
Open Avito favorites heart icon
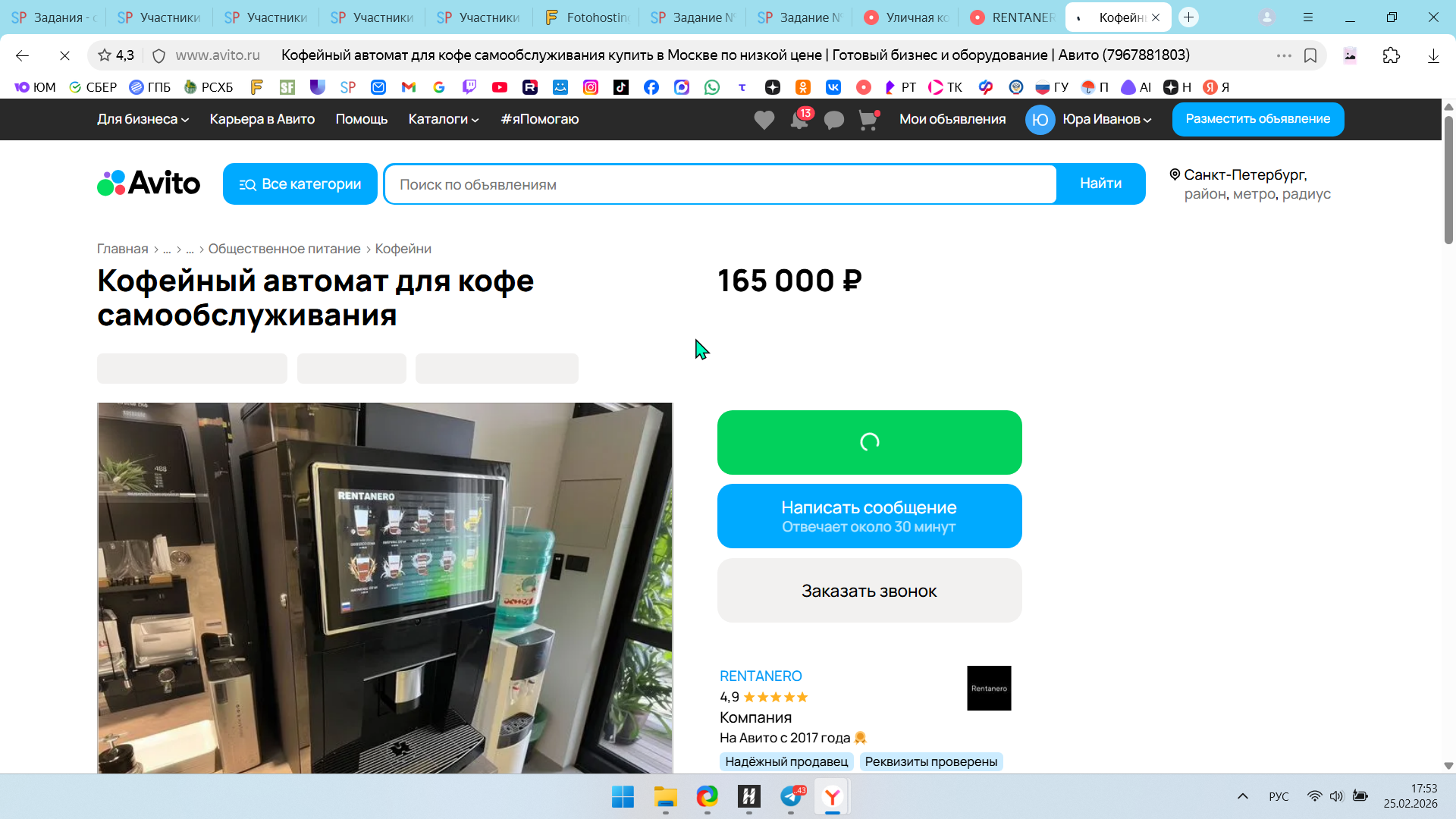pos(764,120)
